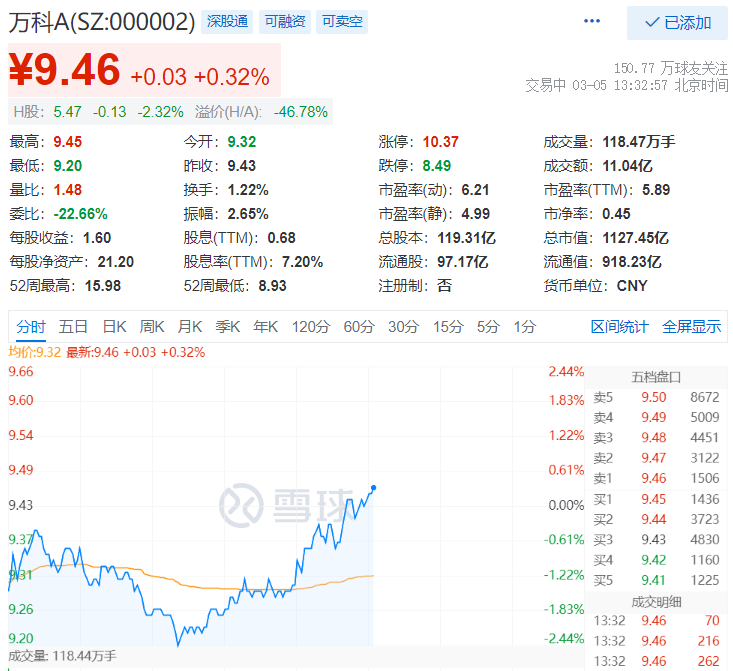
Task: Open the three-dot more options menu
Action: [592, 21]
